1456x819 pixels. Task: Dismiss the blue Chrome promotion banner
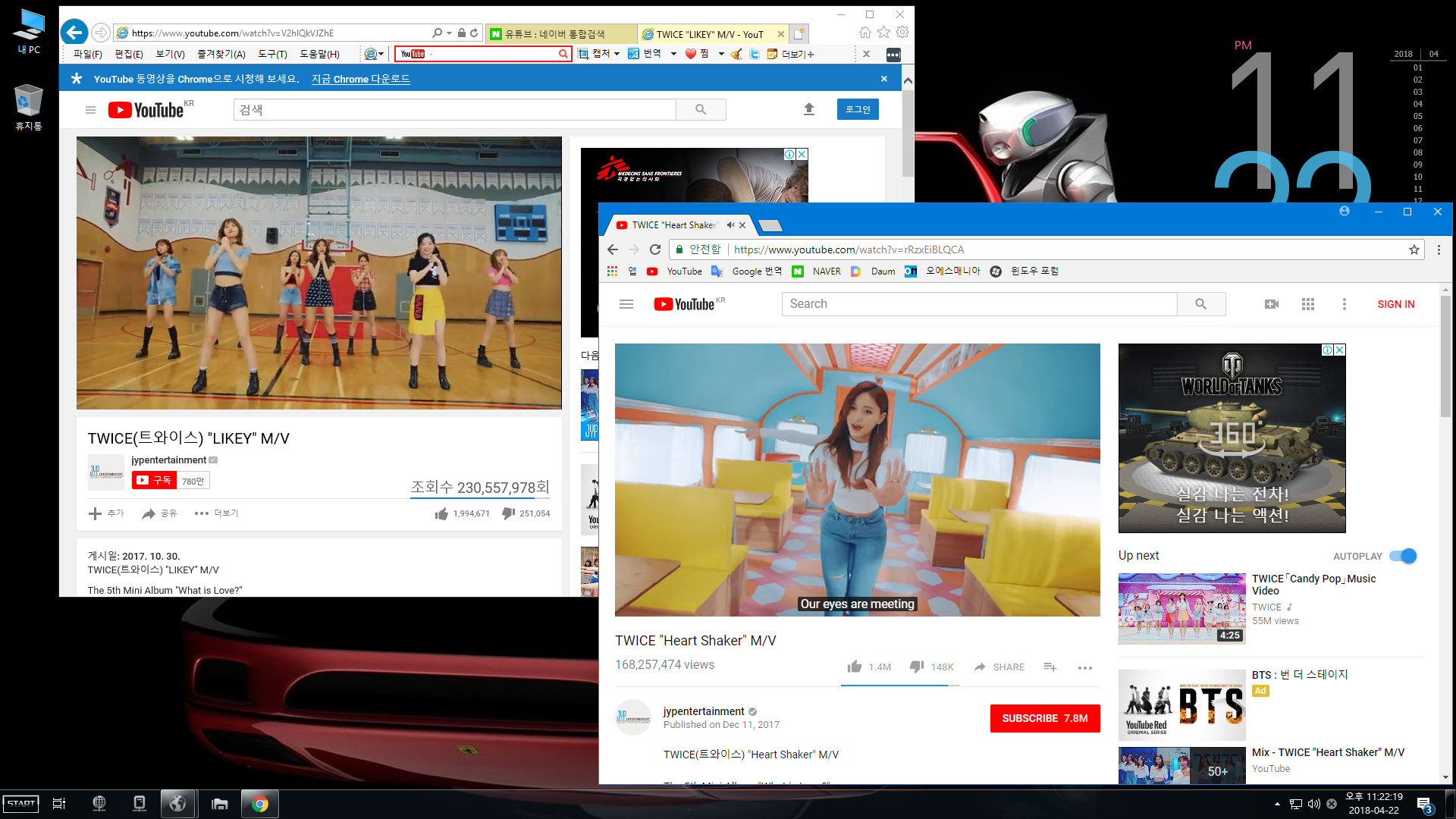click(884, 79)
